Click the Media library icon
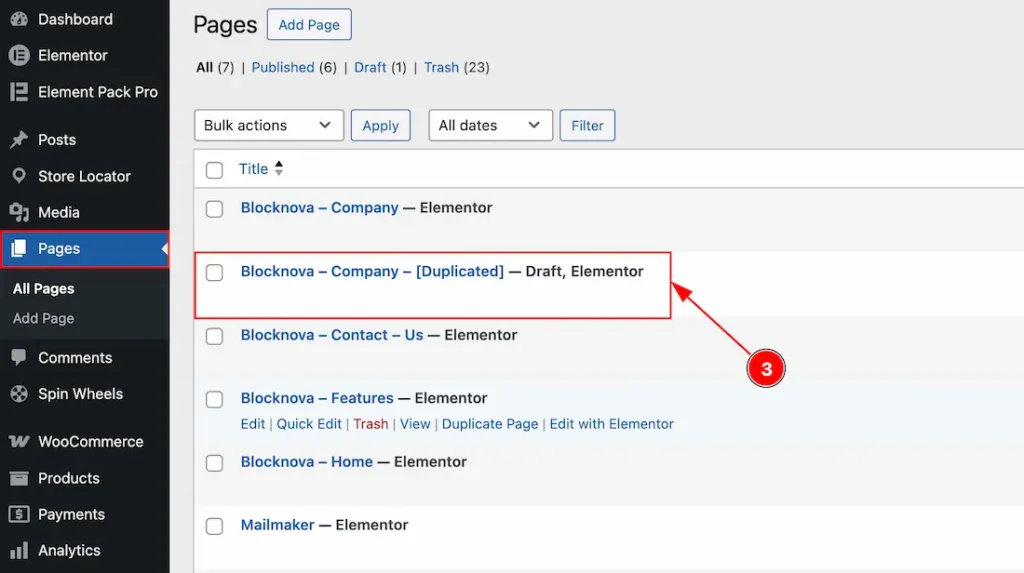Image resolution: width=1024 pixels, height=573 pixels. pos(18,212)
